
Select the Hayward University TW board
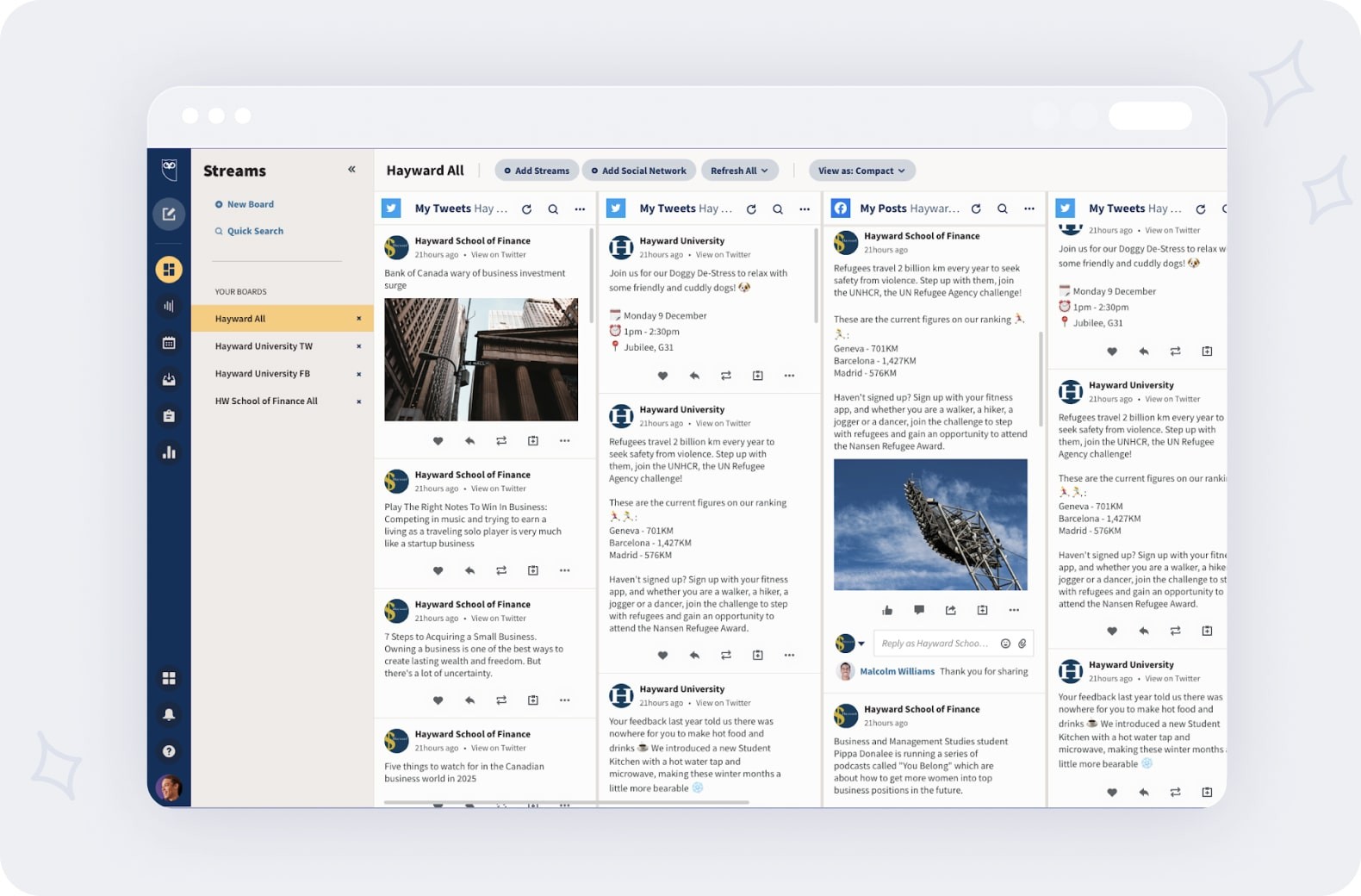283,346
